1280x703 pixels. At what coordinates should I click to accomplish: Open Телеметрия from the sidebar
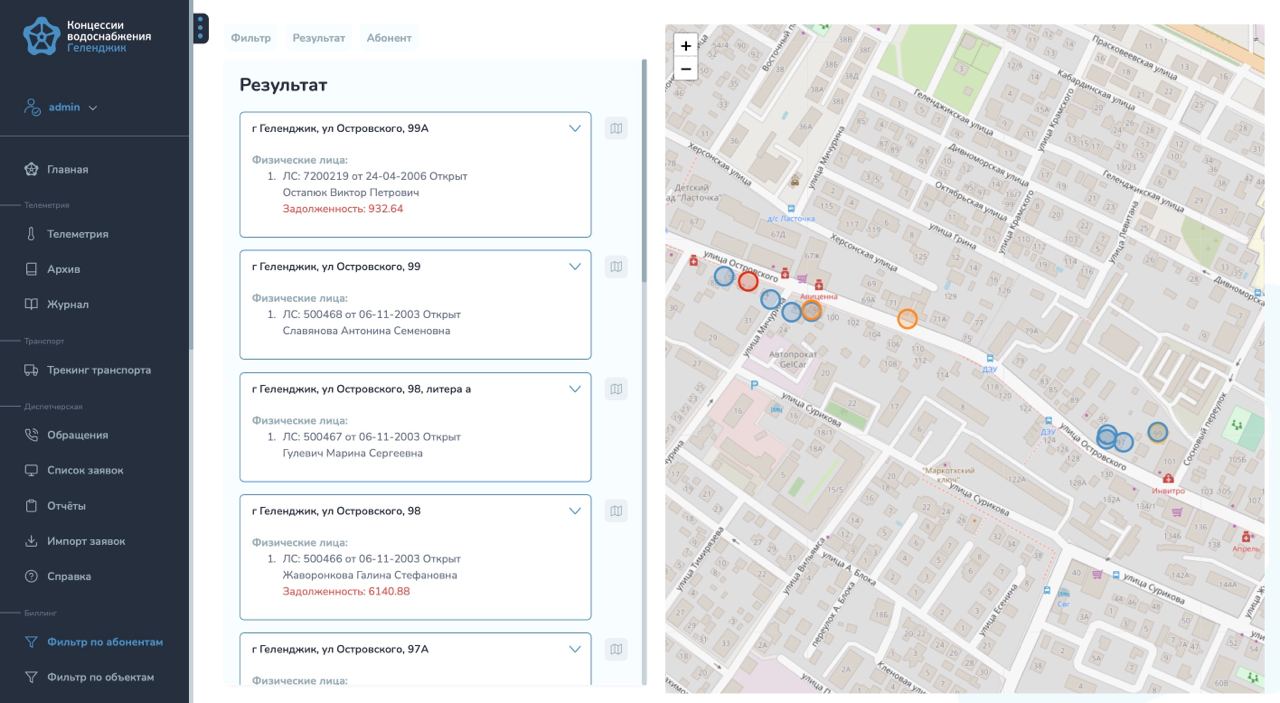pyautogui.click(x=77, y=234)
